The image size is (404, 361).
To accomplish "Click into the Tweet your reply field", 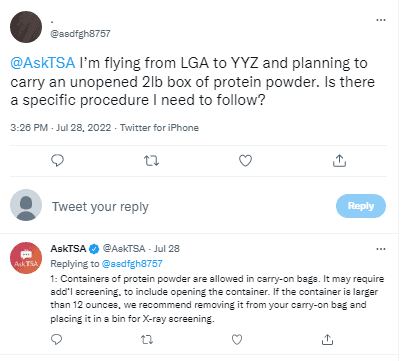I will click(190, 207).
